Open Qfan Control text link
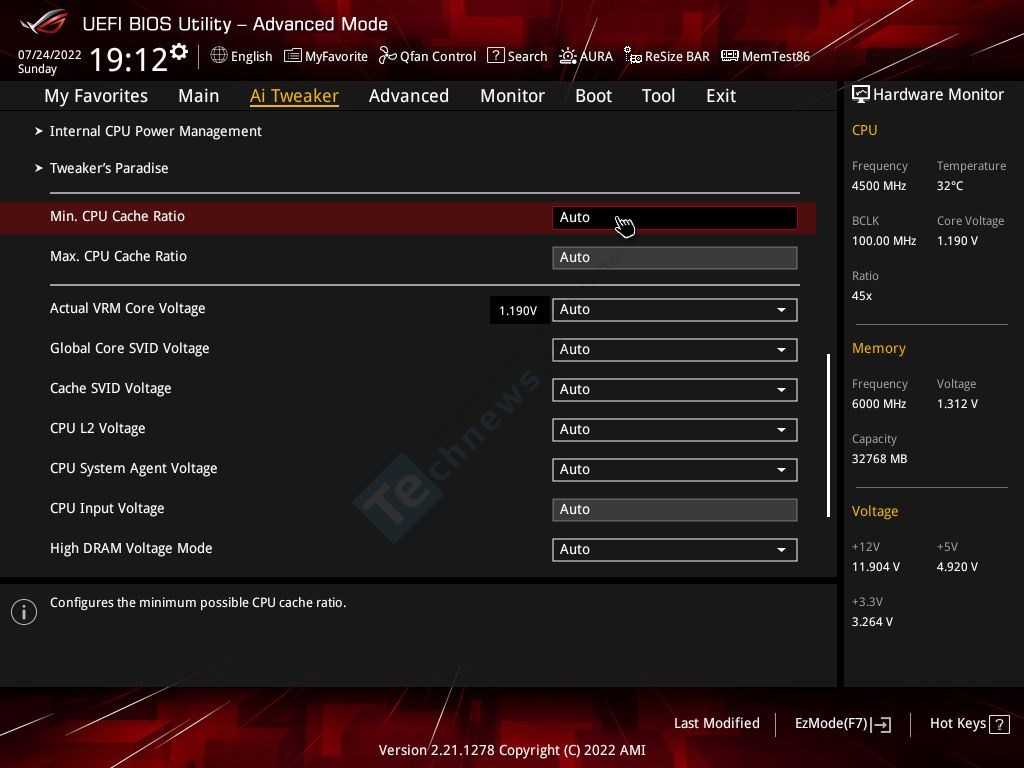 [438, 56]
